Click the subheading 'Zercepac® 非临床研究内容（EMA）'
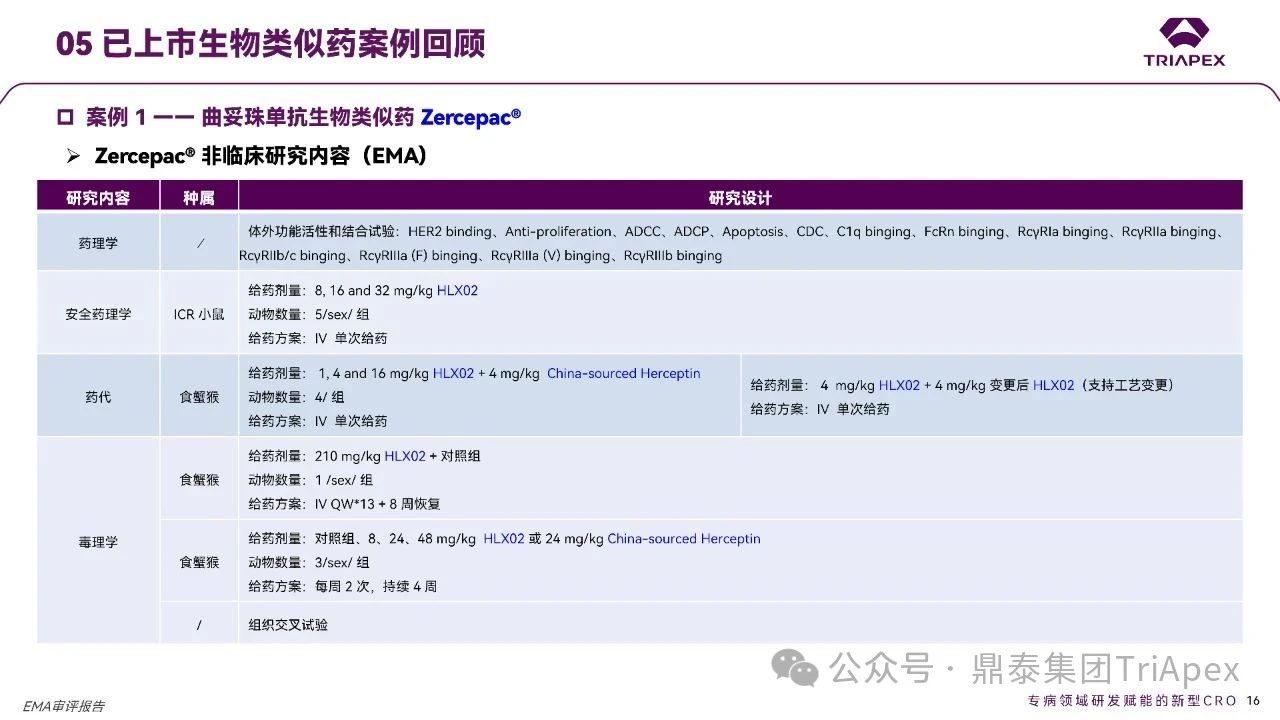The height and width of the screenshot is (720, 1280). [248, 156]
